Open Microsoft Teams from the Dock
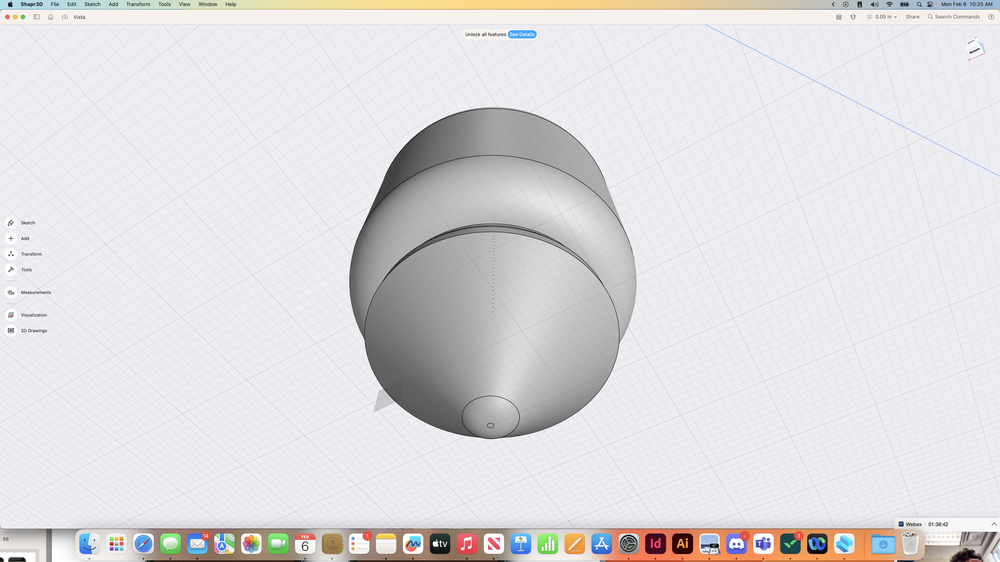This screenshot has width=1000, height=562. click(763, 544)
